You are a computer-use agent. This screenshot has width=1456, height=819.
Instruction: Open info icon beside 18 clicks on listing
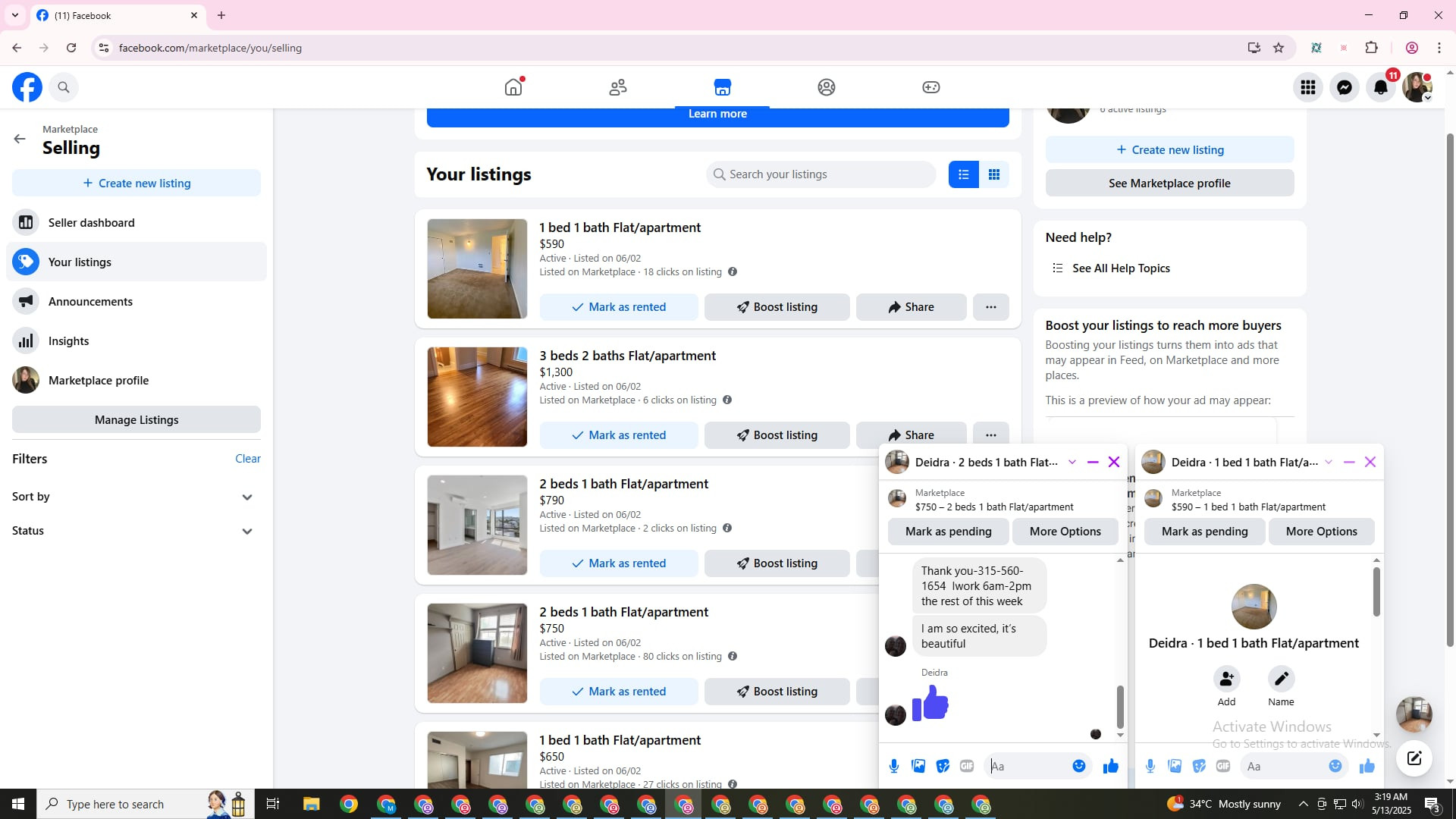(x=733, y=271)
